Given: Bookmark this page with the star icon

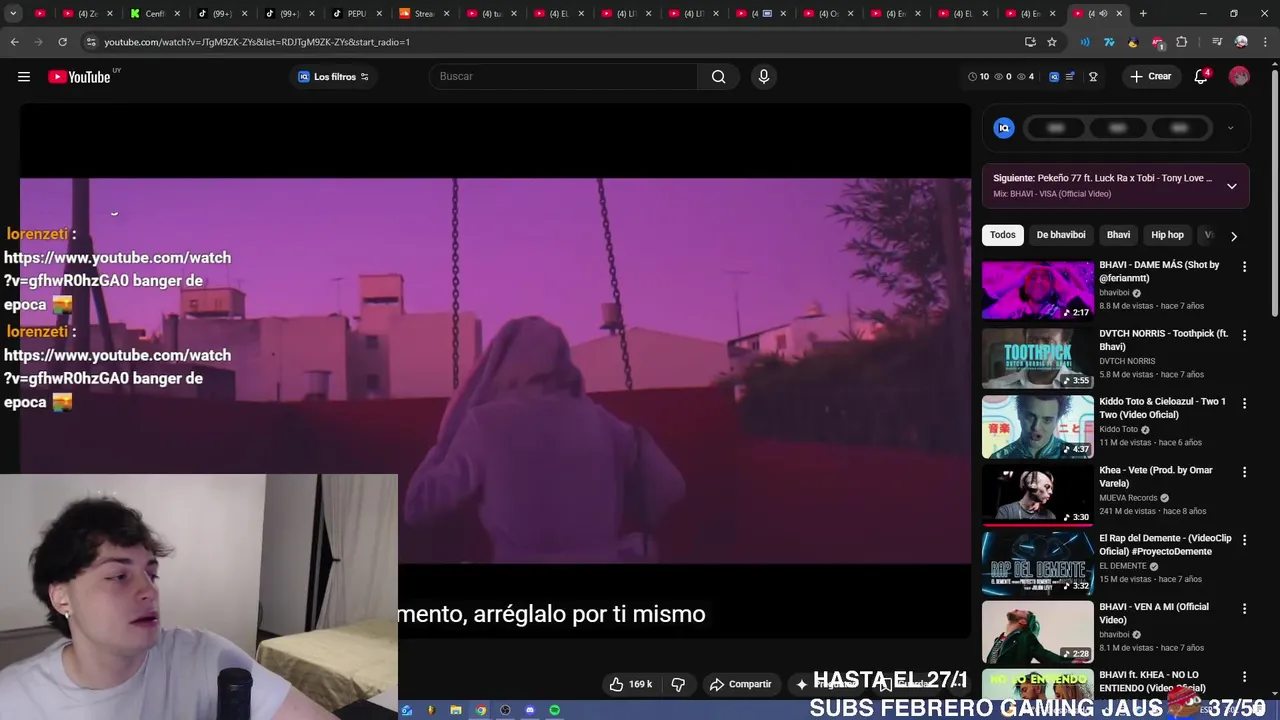Looking at the screenshot, I should point(1052,42).
